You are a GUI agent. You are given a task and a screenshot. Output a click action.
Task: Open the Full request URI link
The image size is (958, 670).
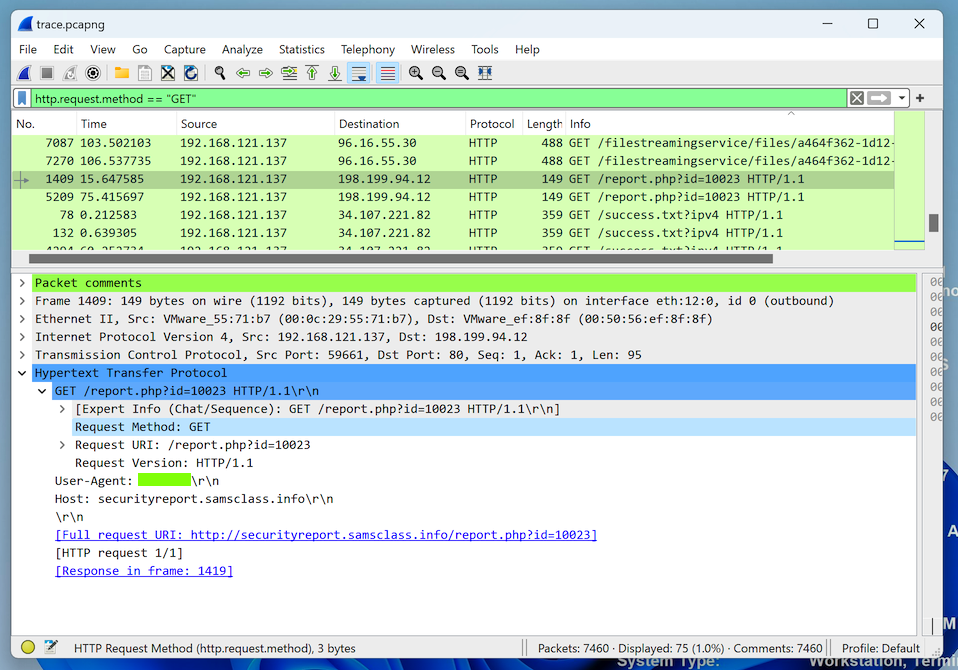point(325,535)
